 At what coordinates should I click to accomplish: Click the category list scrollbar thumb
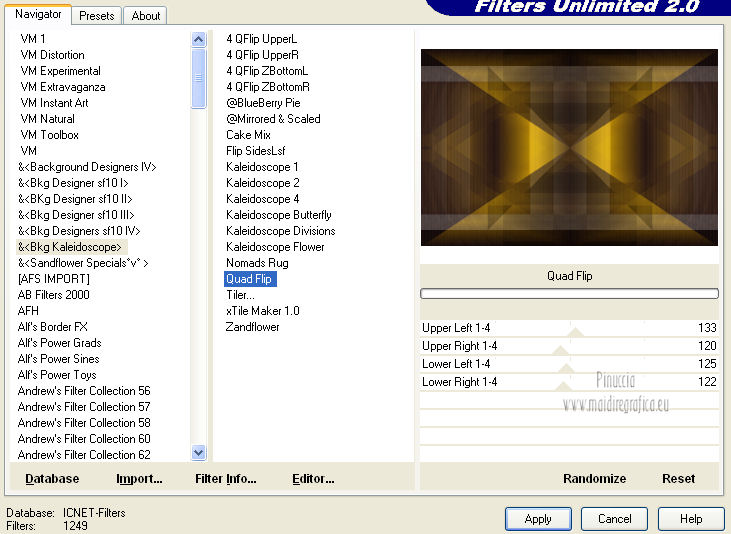199,78
